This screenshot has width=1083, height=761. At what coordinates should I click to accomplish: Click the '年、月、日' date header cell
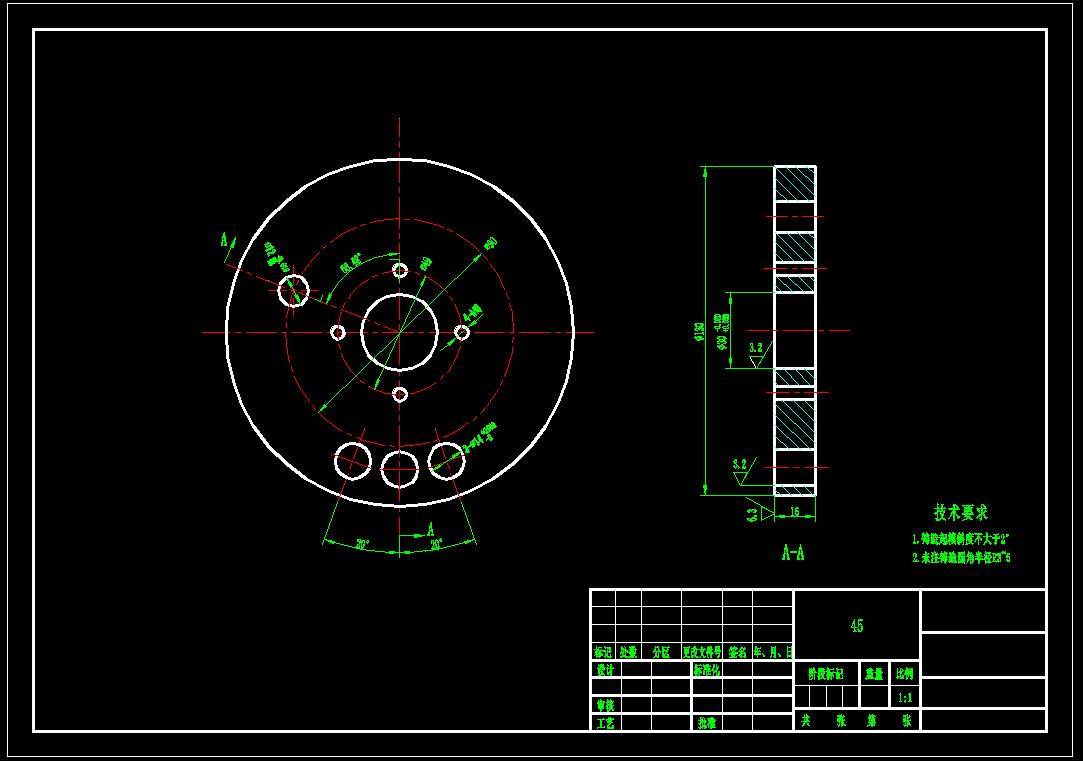pyautogui.click(x=773, y=652)
